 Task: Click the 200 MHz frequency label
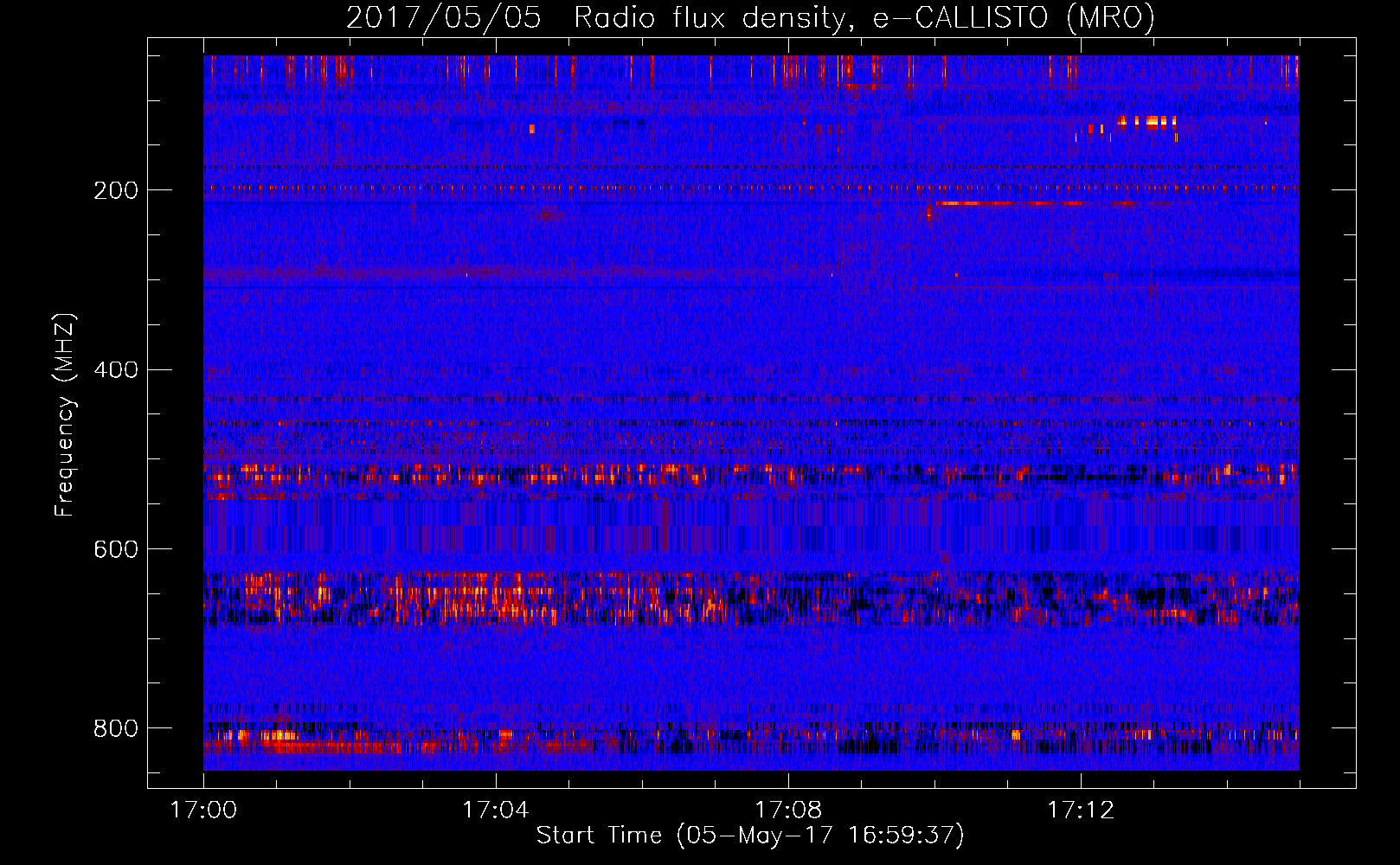116,190
